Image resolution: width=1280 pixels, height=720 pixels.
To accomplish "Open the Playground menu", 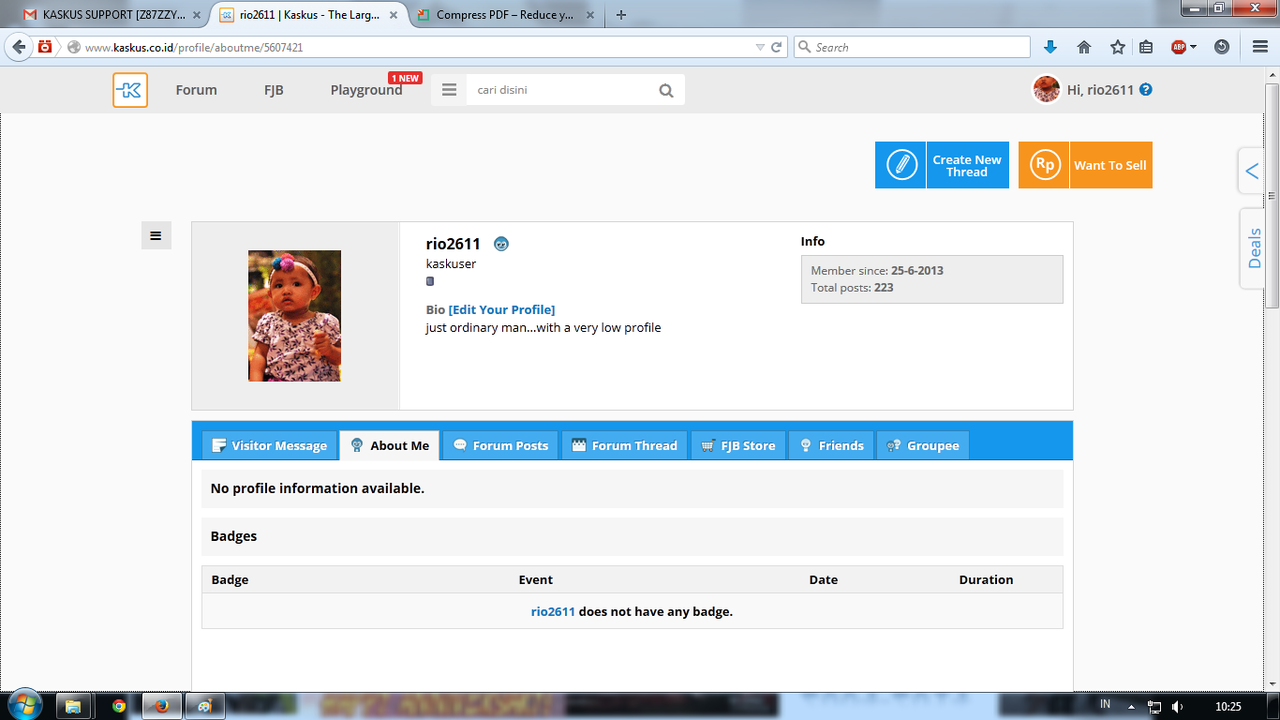I will pos(366,90).
